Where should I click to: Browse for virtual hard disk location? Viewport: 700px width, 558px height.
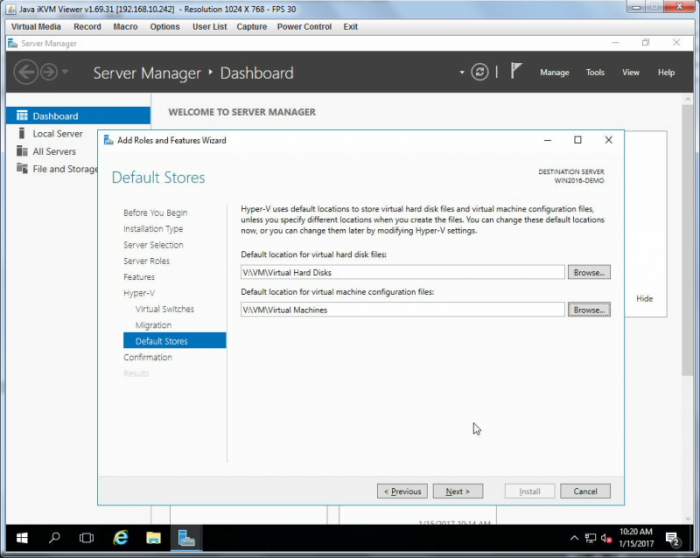tap(589, 272)
